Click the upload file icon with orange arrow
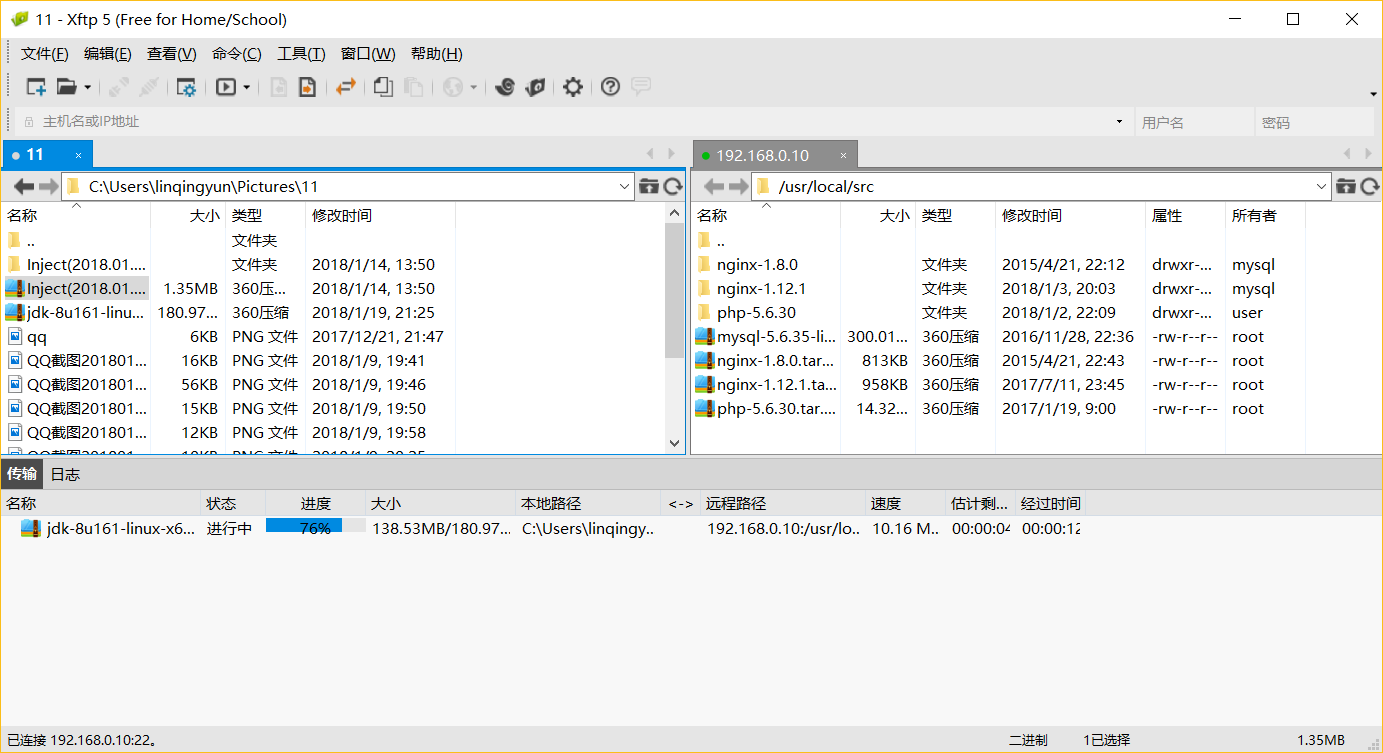This screenshot has width=1383, height=753. click(x=307, y=87)
